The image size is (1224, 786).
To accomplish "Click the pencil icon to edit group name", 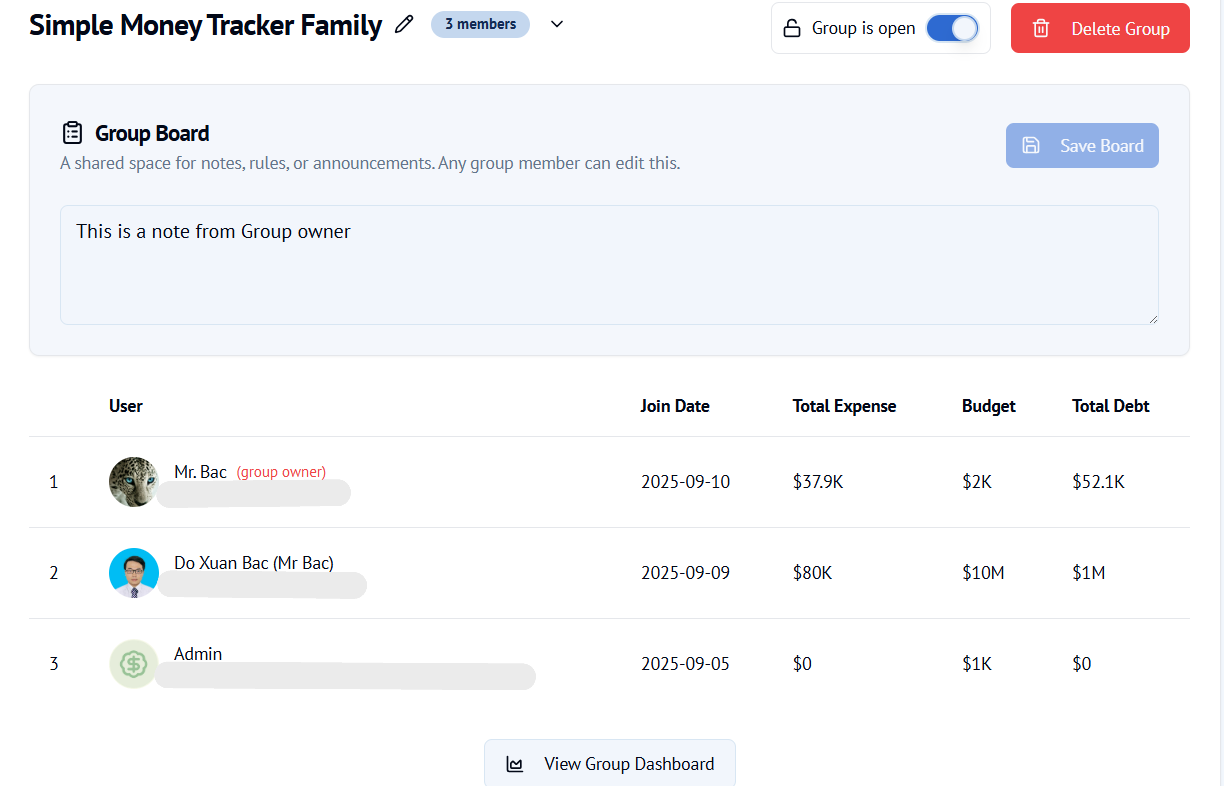I will pos(404,25).
